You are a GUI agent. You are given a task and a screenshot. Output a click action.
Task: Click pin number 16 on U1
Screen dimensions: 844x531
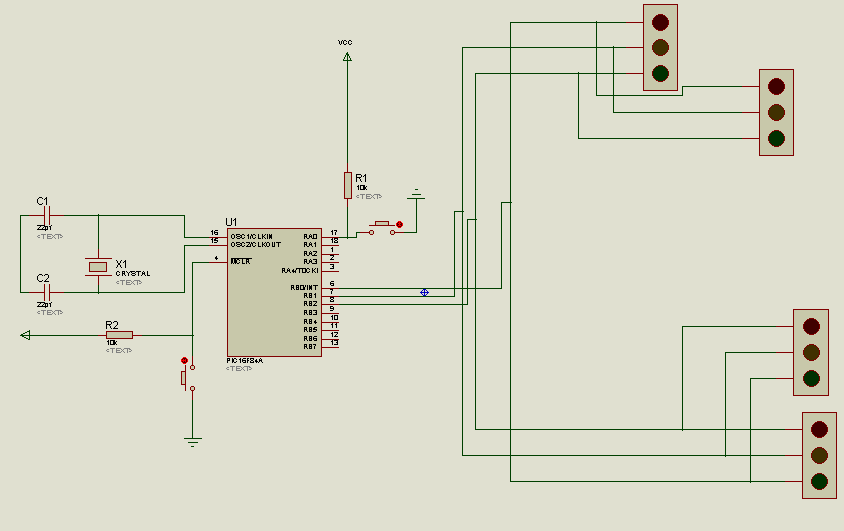[x=214, y=233]
